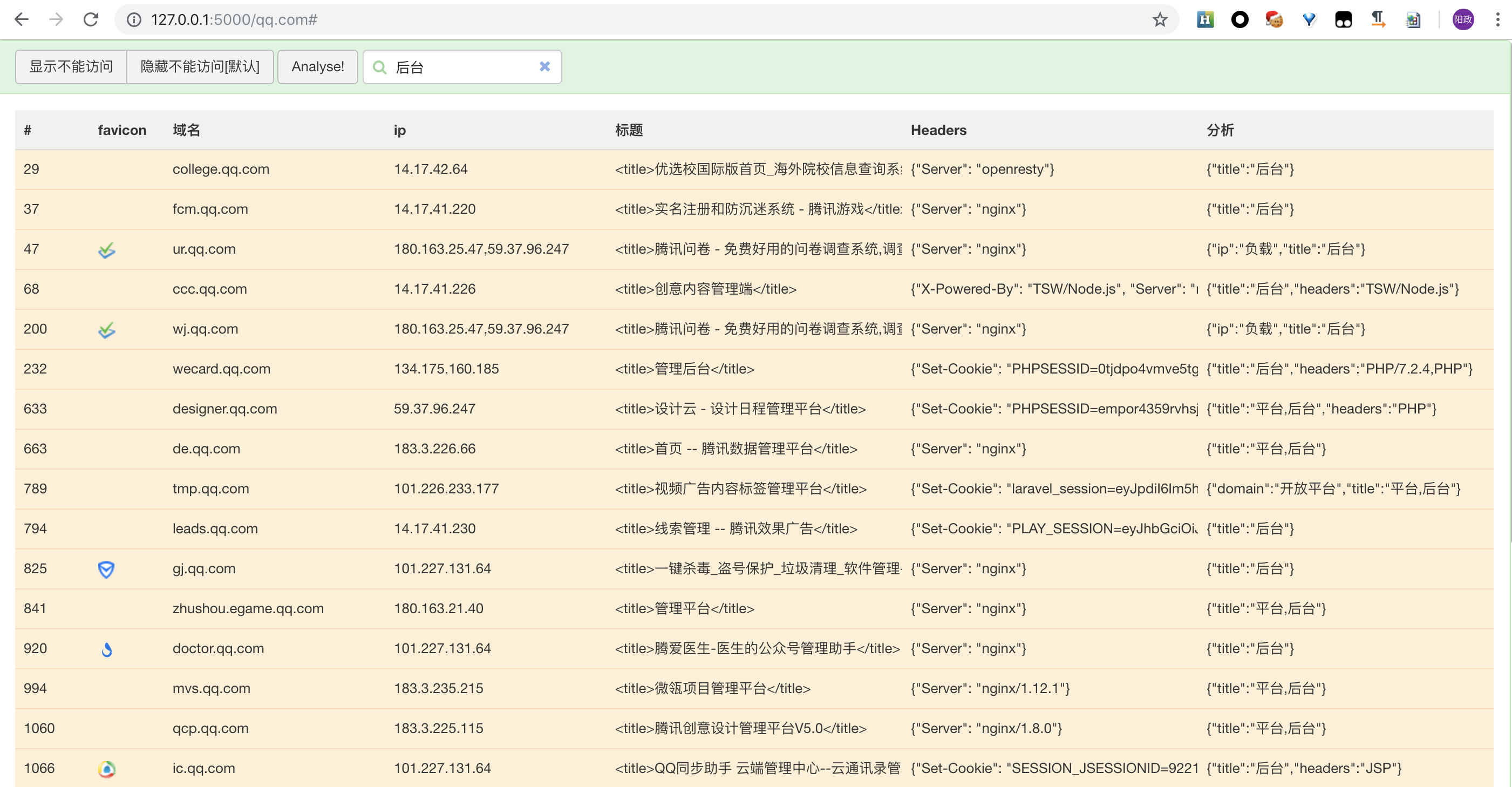Click the title 创意内容管理端
This screenshot has width=1512, height=787.
click(705, 289)
